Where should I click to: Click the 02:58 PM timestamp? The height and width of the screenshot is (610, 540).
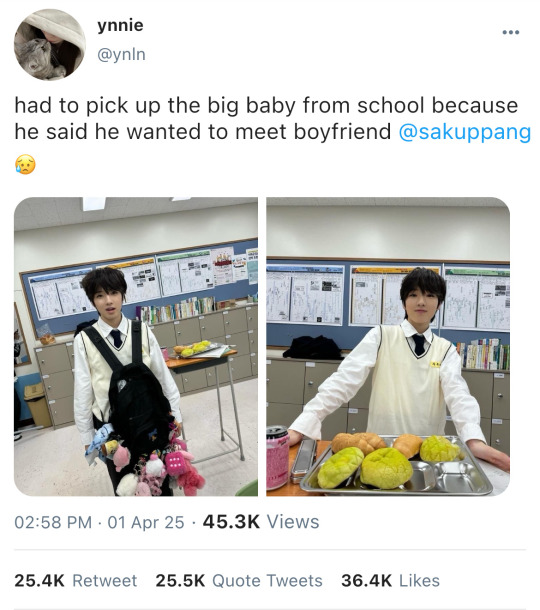coord(53,522)
